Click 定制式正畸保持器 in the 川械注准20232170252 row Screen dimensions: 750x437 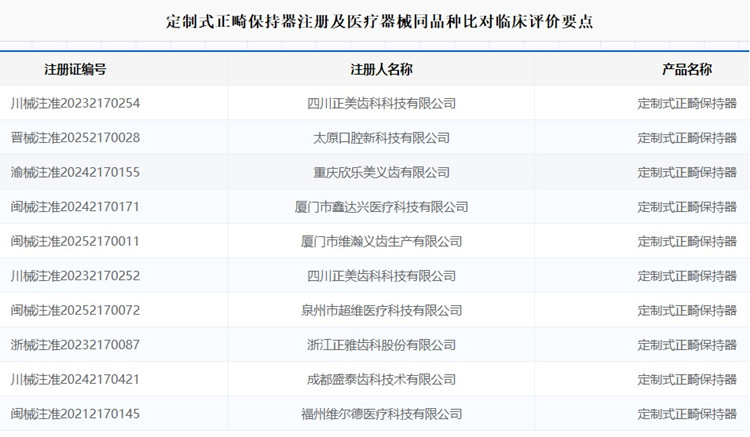(687, 276)
